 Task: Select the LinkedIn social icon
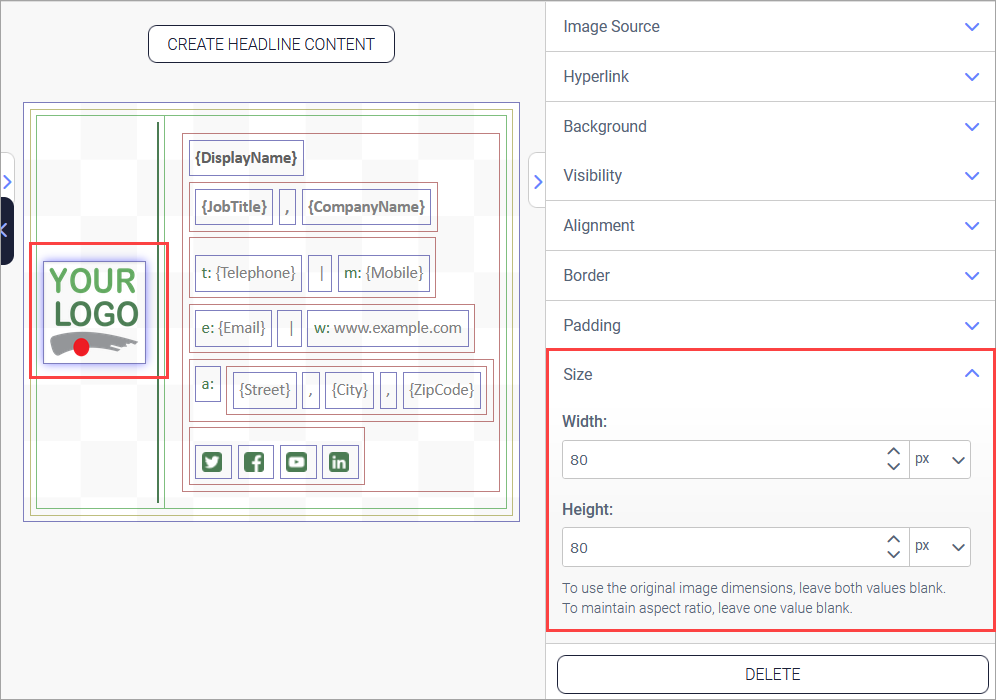[x=340, y=462]
